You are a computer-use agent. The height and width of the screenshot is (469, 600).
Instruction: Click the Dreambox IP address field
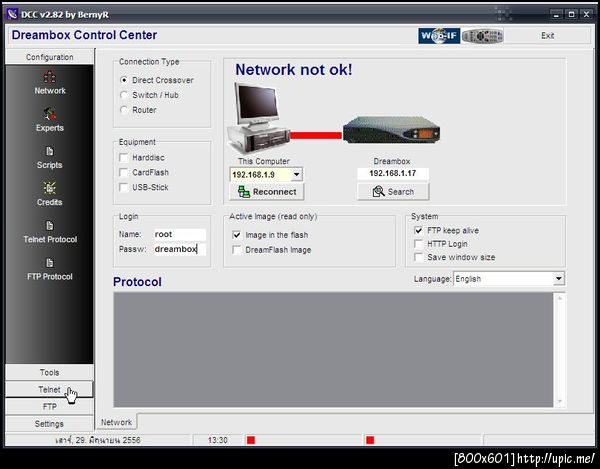393,173
